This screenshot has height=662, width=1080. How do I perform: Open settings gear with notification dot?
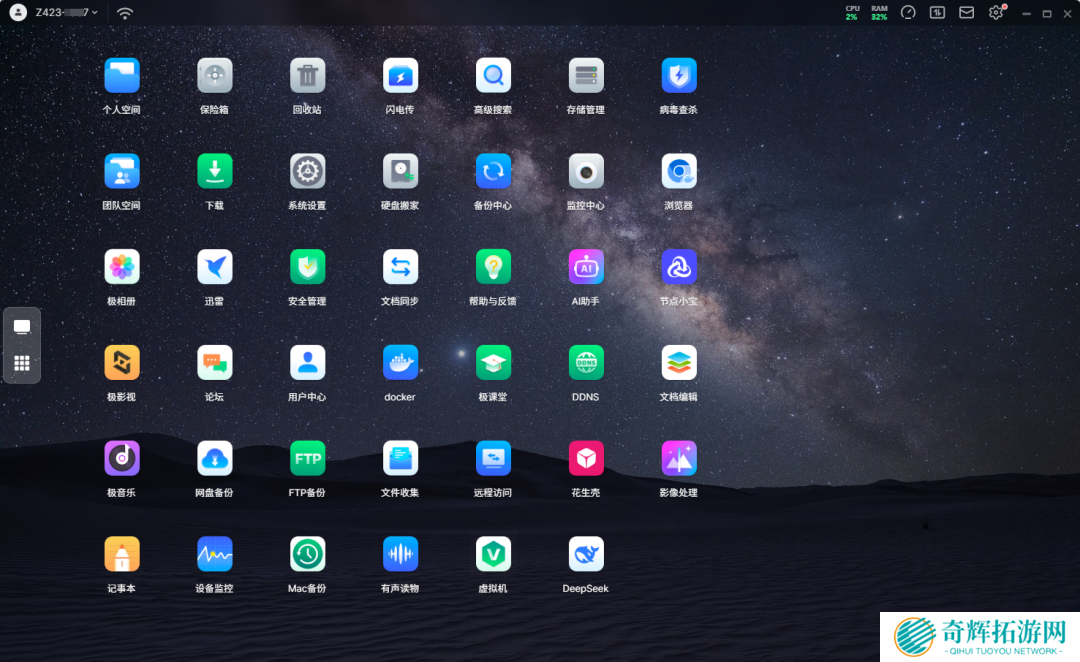(995, 13)
